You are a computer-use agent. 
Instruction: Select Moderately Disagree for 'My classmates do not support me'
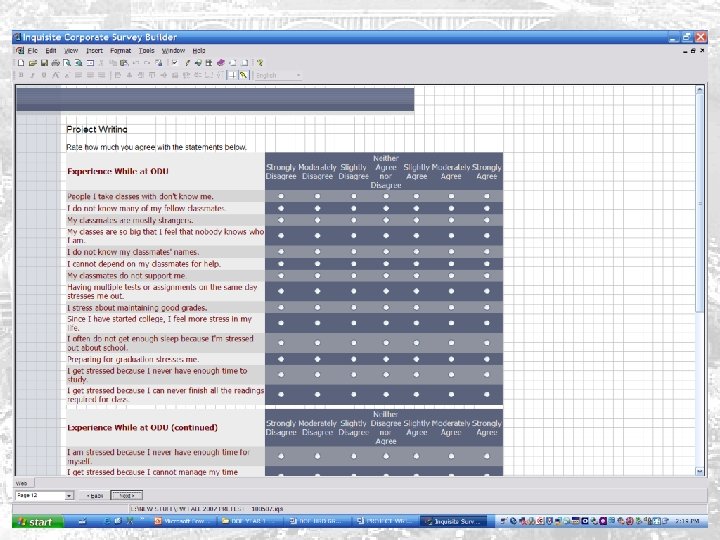click(x=317, y=276)
